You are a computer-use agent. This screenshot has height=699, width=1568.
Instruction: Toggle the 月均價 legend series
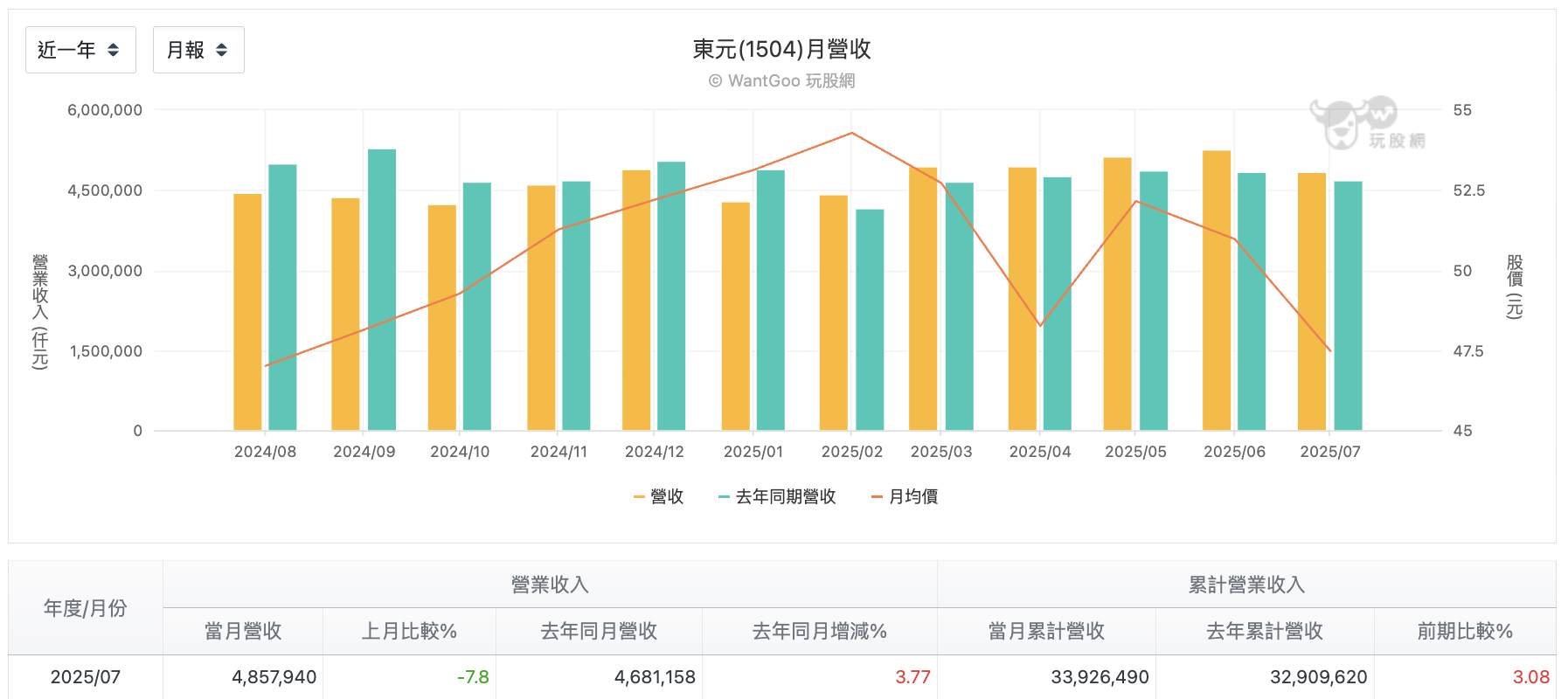pyautogui.click(x=905, y=496)
